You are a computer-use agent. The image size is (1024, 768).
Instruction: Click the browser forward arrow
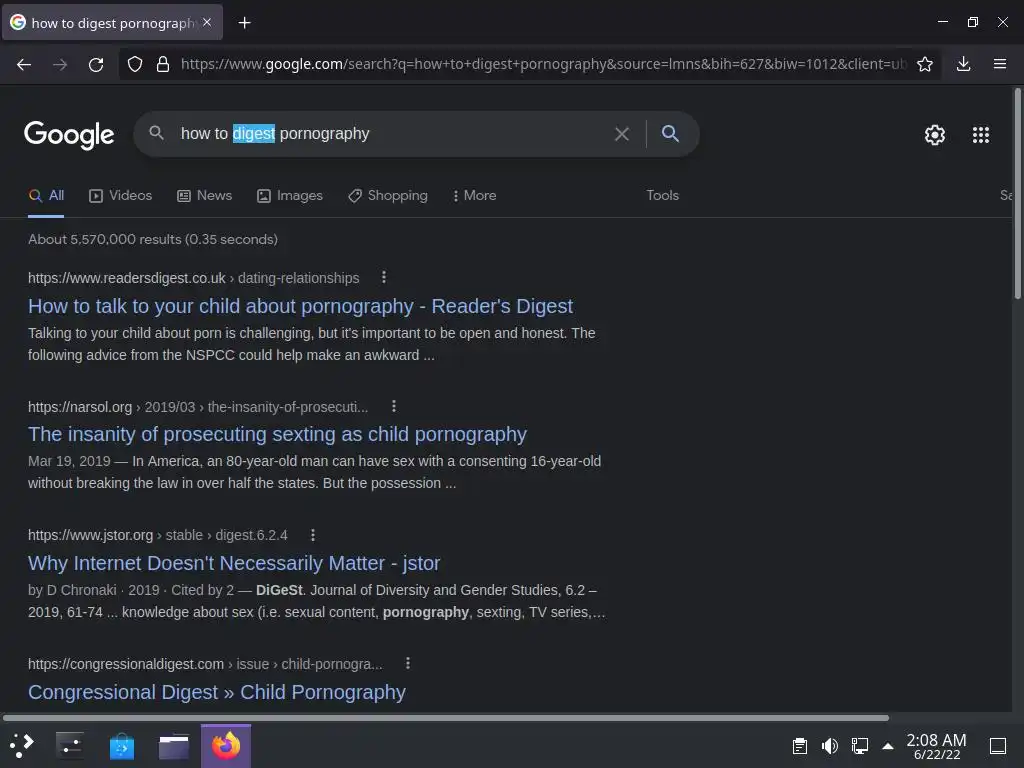(60, 64)
